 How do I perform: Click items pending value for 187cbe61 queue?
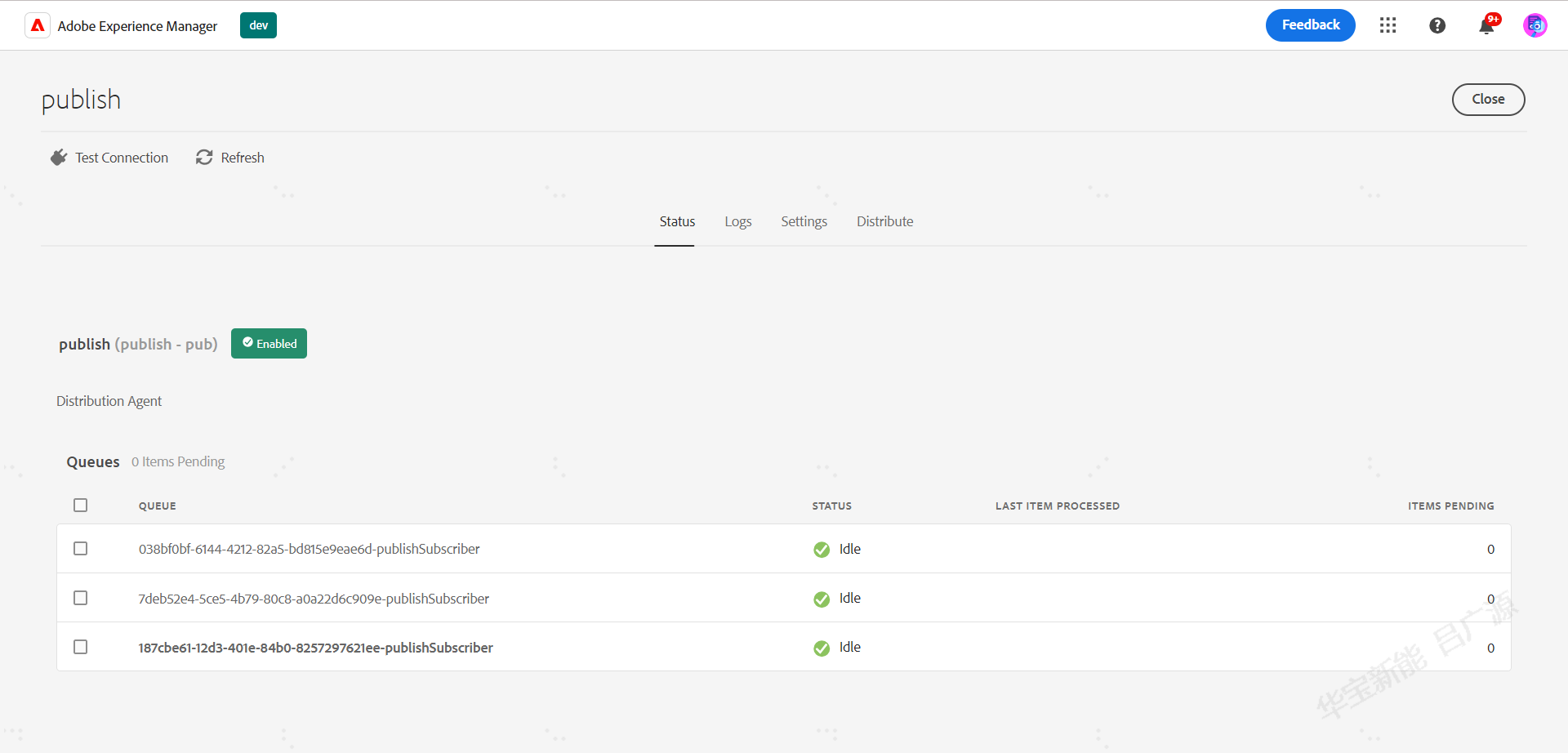click(1490, 648)
